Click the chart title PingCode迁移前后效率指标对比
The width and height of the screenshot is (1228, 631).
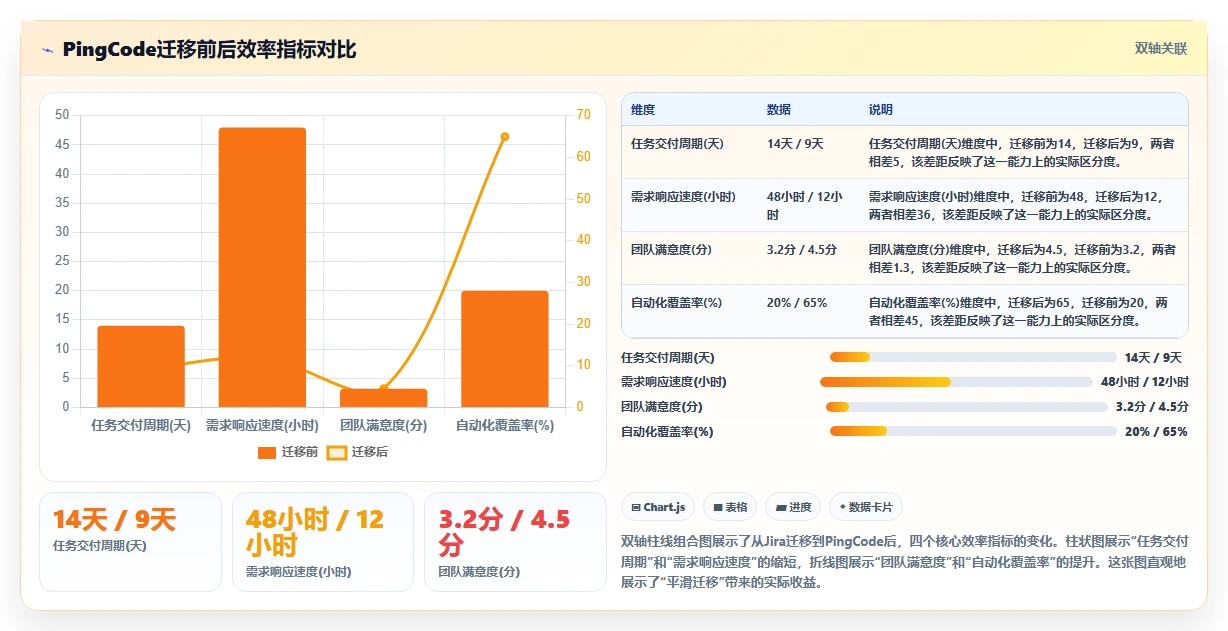(209, 50)
